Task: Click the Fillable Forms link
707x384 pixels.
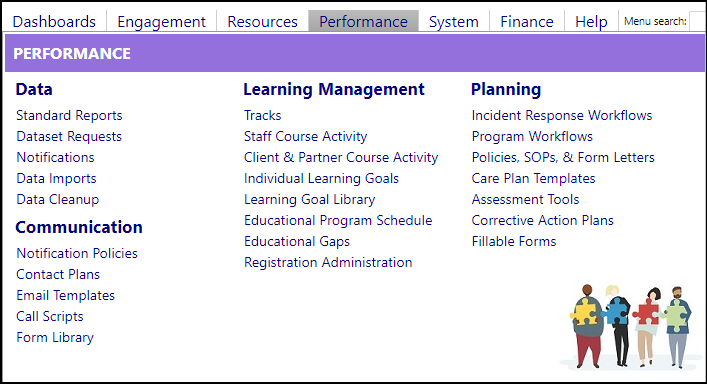Action: pos(514,241)
